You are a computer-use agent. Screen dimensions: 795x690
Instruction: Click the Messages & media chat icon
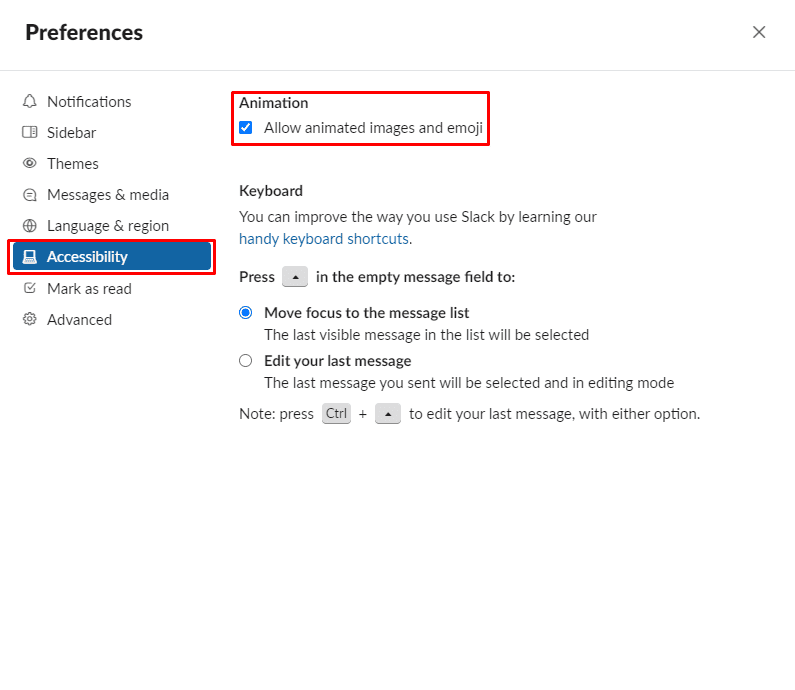click(x=30, y=195)
